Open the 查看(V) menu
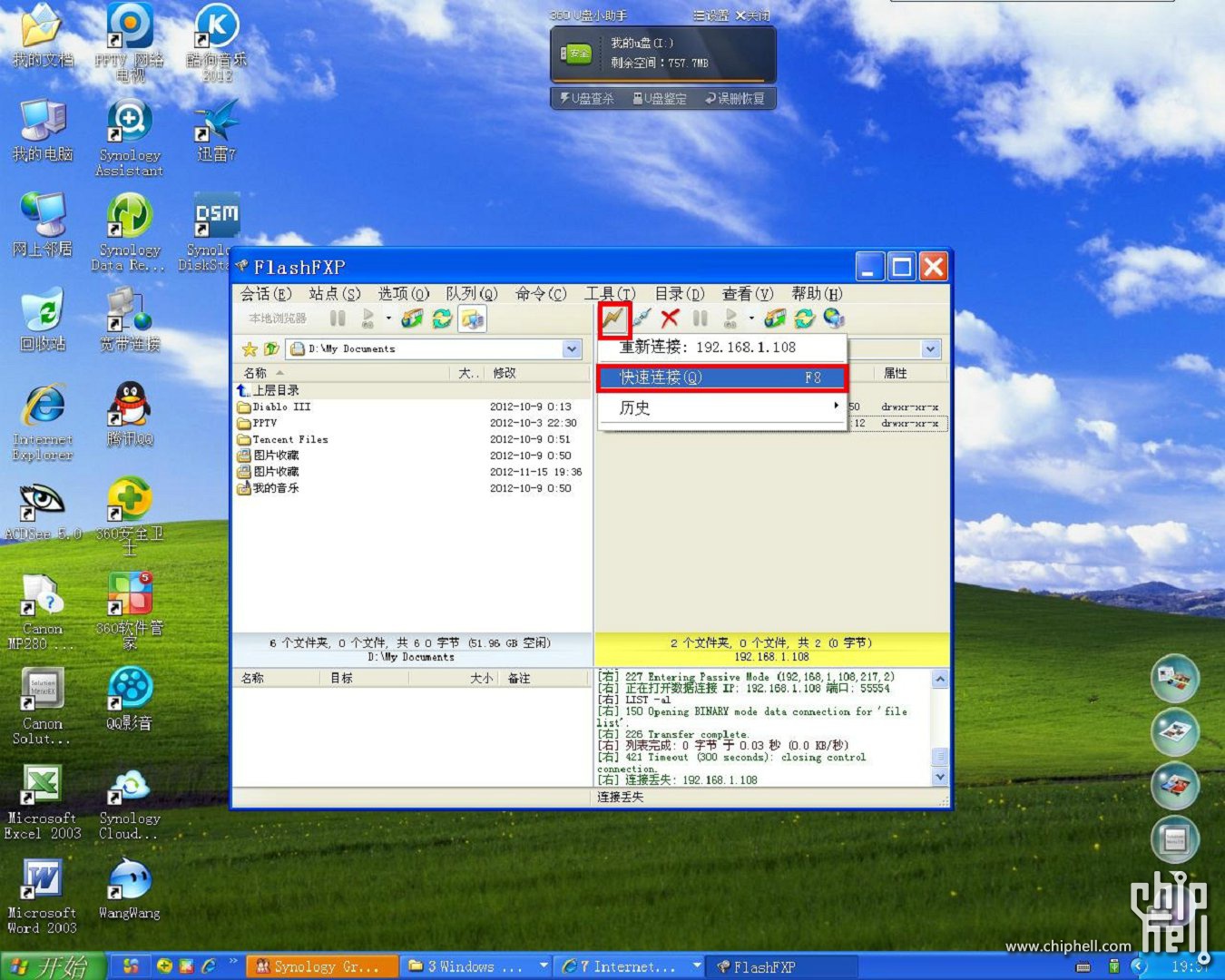This screenshot has height=980, width=1225. pyautogui.click(x=748, y=294)
